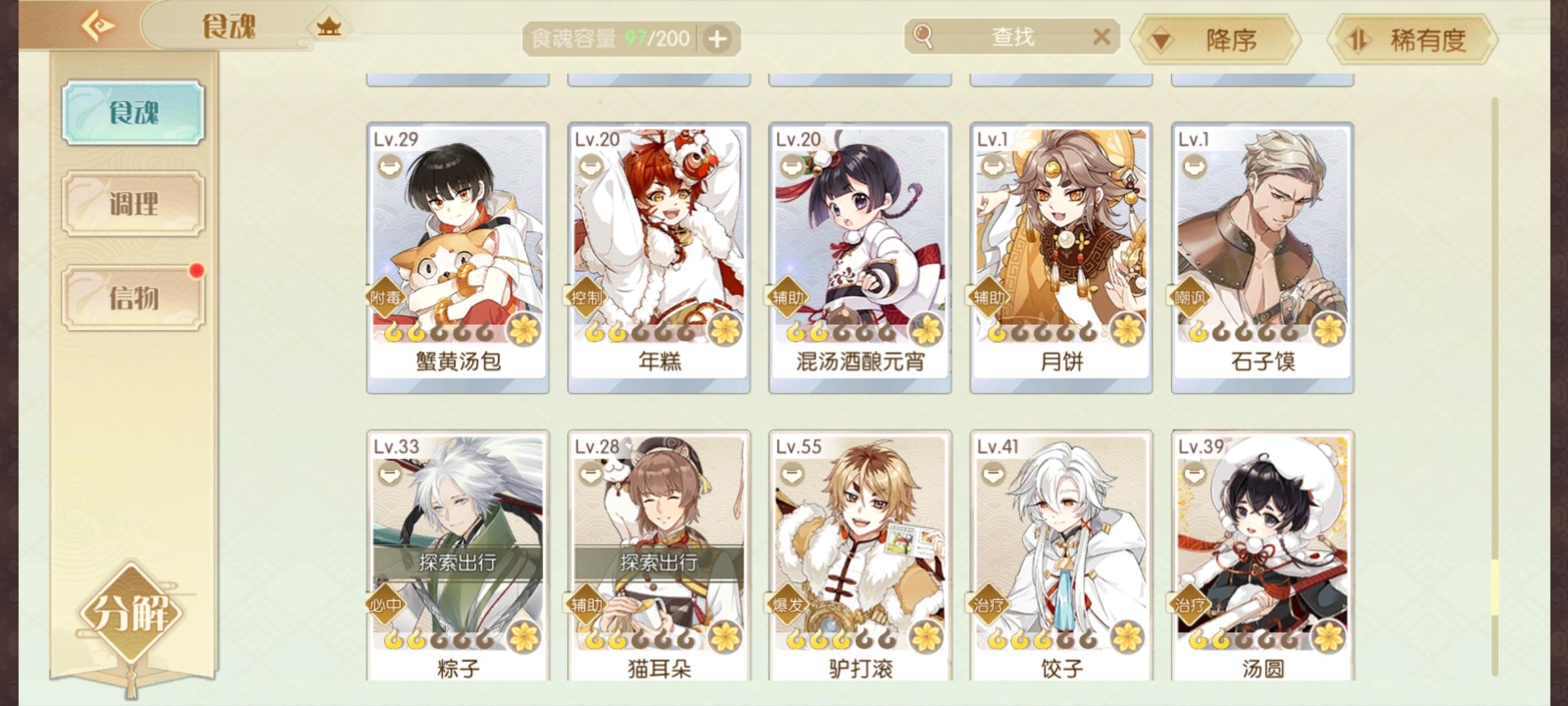Open the 稀有度 sort selector
The width and height of the screenshot is (1568, 706).
(1413, 40)
